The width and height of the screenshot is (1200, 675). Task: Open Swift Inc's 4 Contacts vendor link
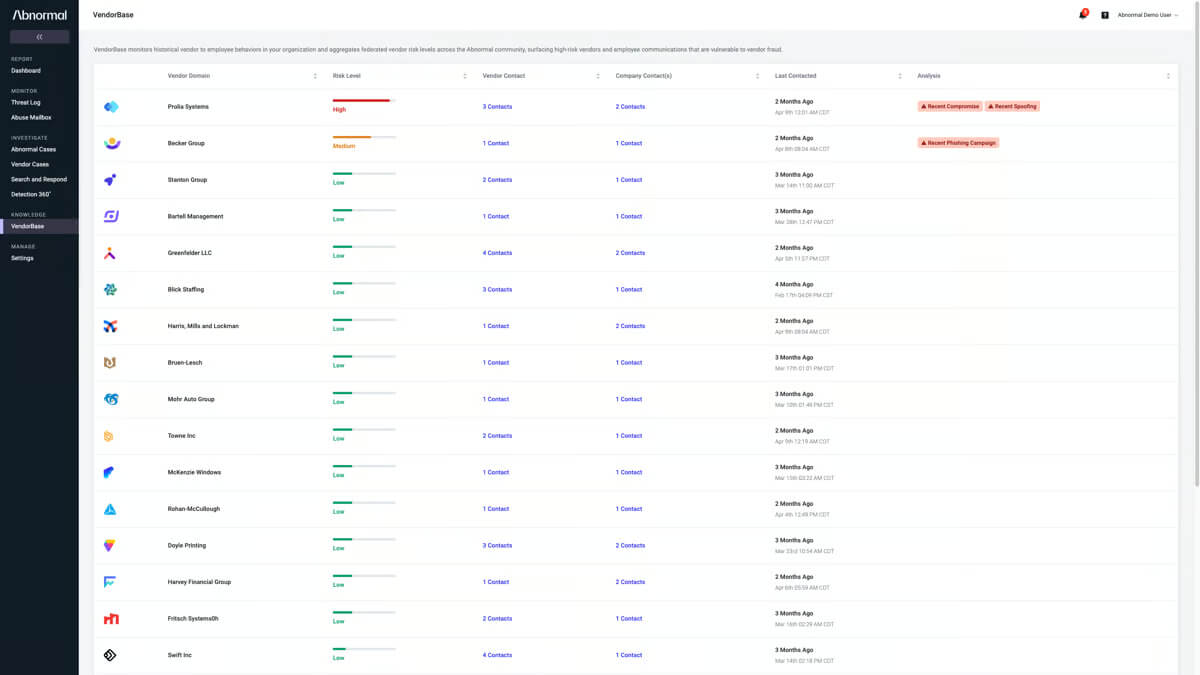click(x=497, y=655)
